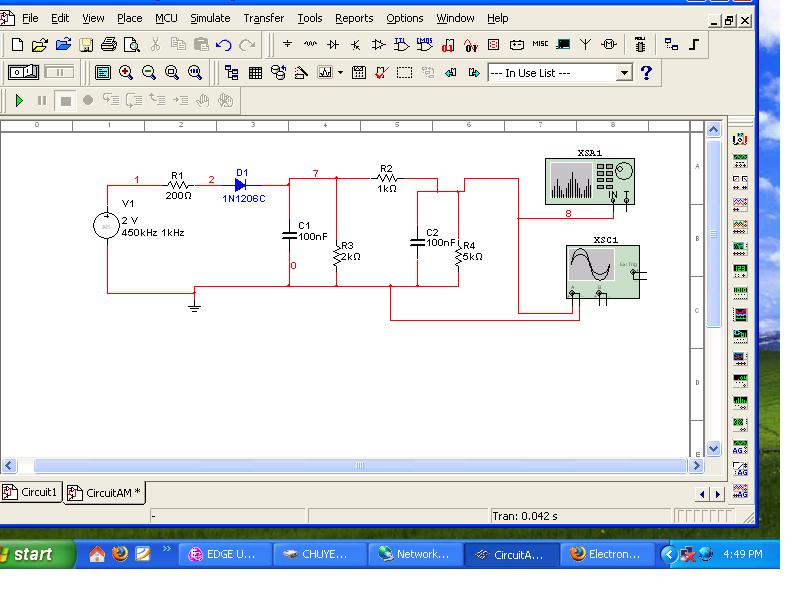Select the XSA1 spectrum analyzer on schematic
The height and width of the screenshot is (600, 800).
coord(590,181)
